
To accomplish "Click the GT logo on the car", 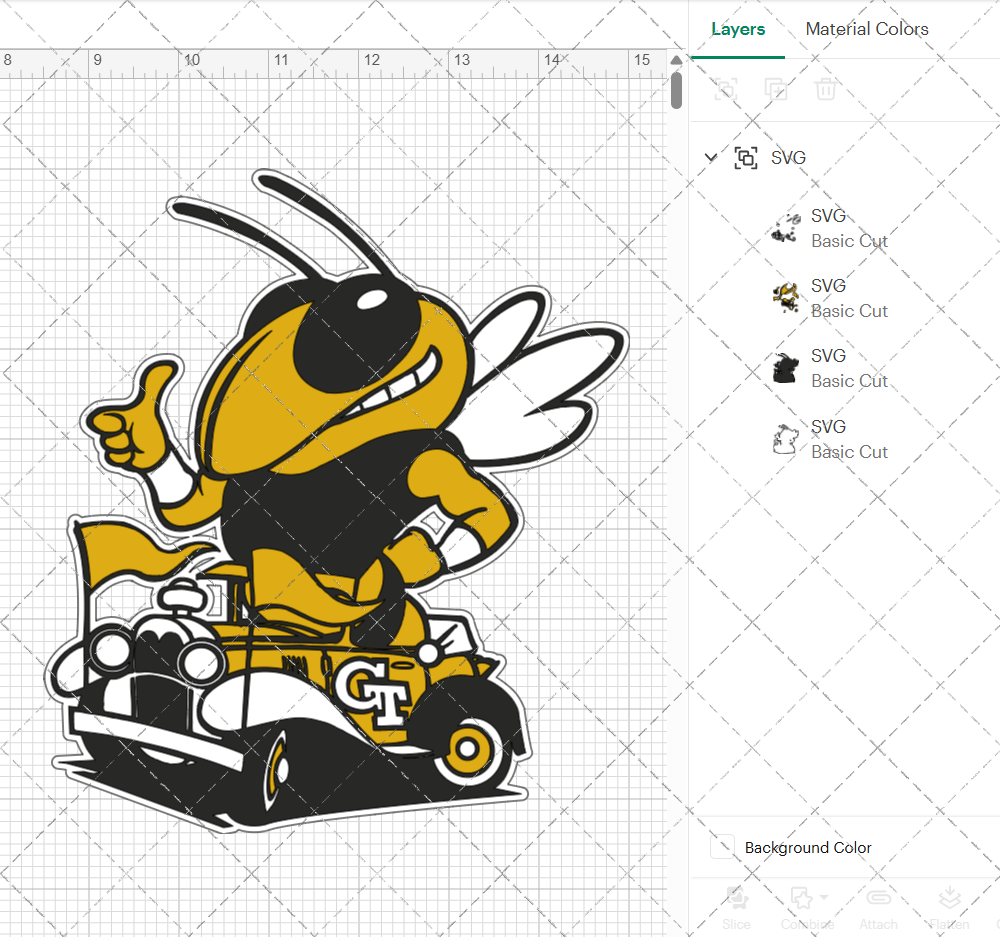I will pyautogui.click(x=373, y=693).
